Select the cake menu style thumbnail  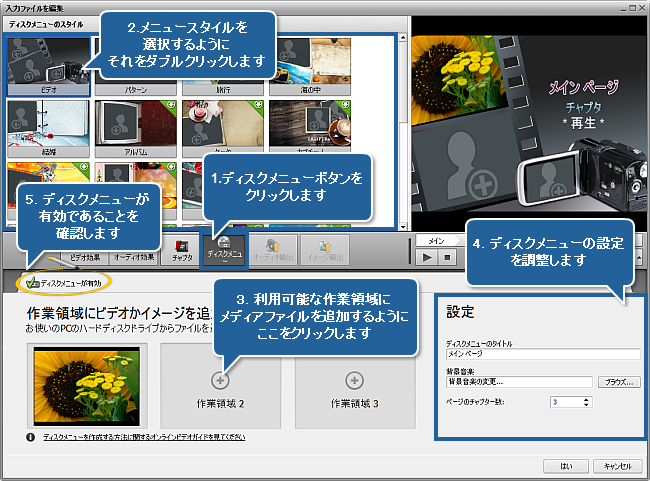pos(223,126)
